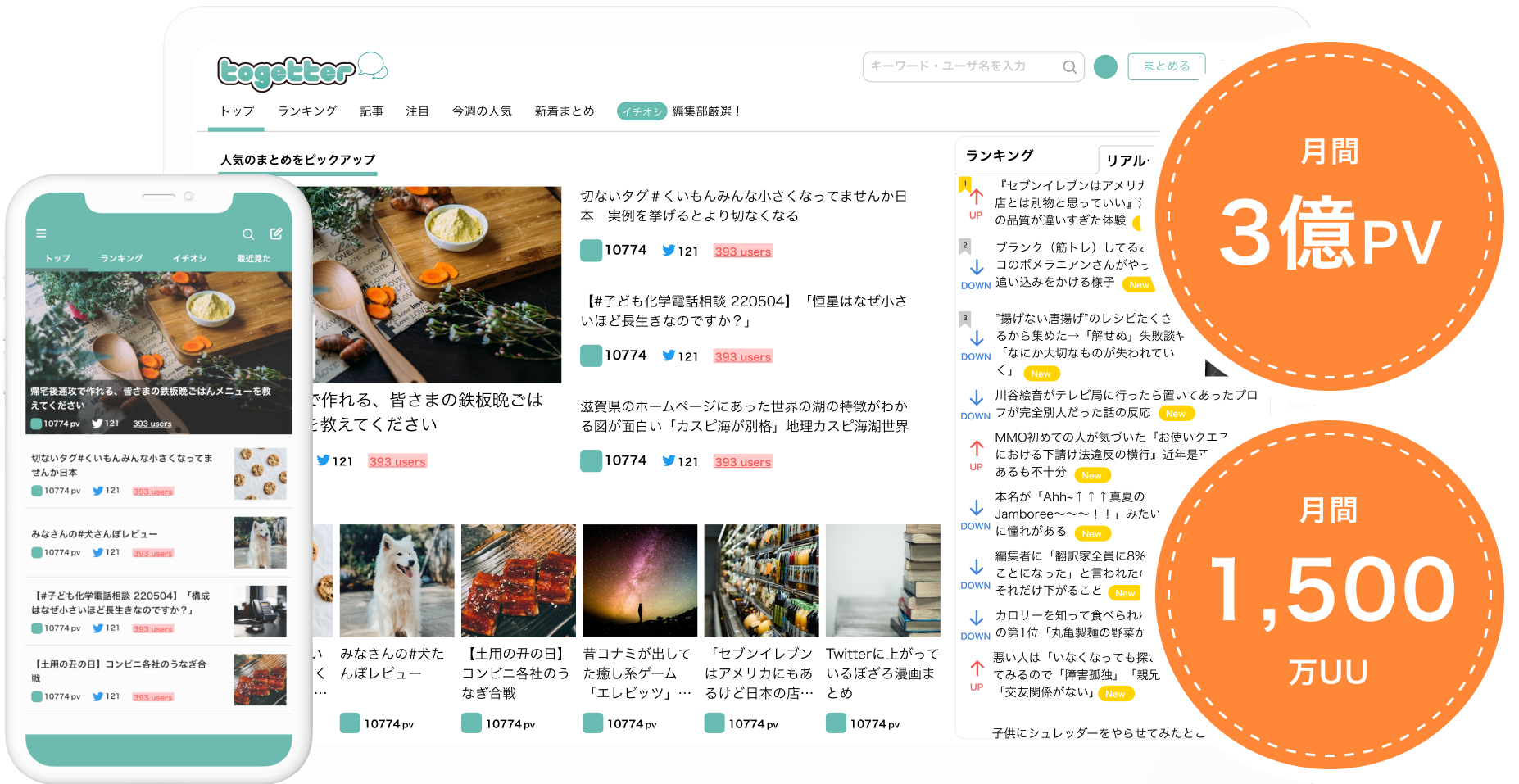This screenshot has width=1519, height=784.
Task: Click the rank 1 badge in ranking list
Action: coord(965,184)
